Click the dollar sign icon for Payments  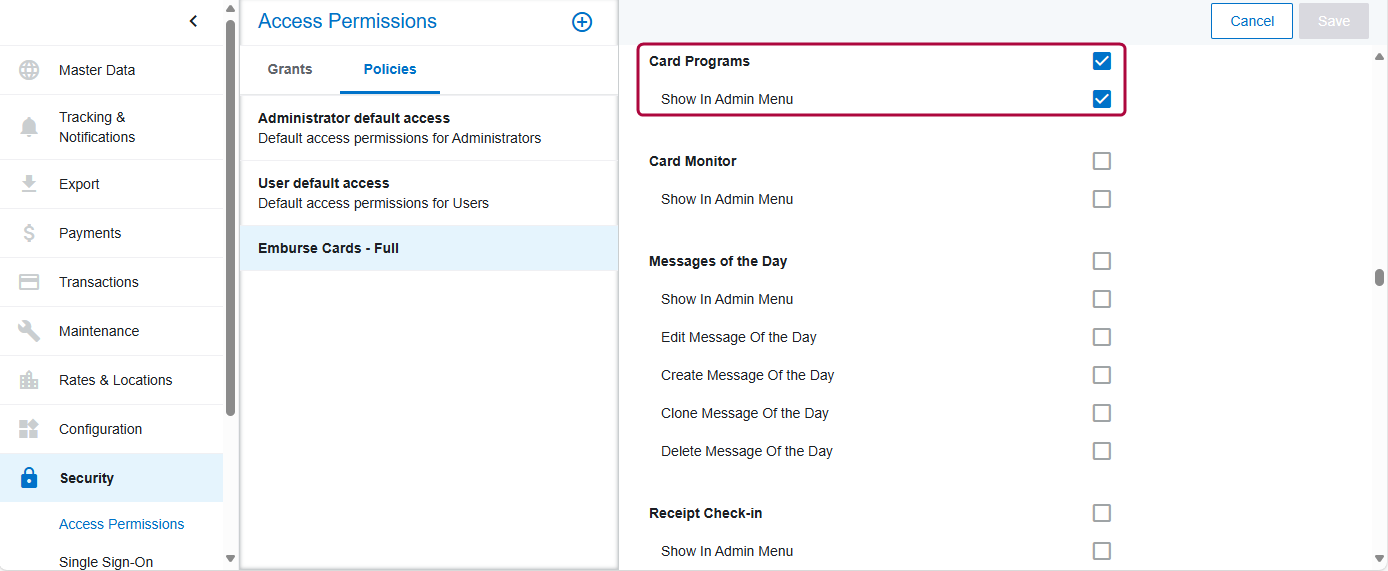click(29, 233)
